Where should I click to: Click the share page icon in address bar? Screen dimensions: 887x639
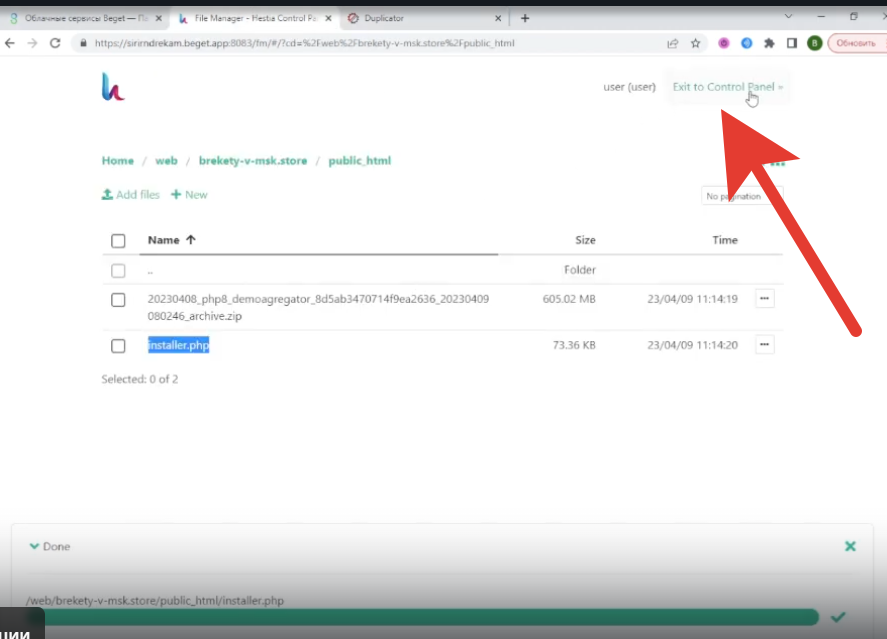[673, 43]
